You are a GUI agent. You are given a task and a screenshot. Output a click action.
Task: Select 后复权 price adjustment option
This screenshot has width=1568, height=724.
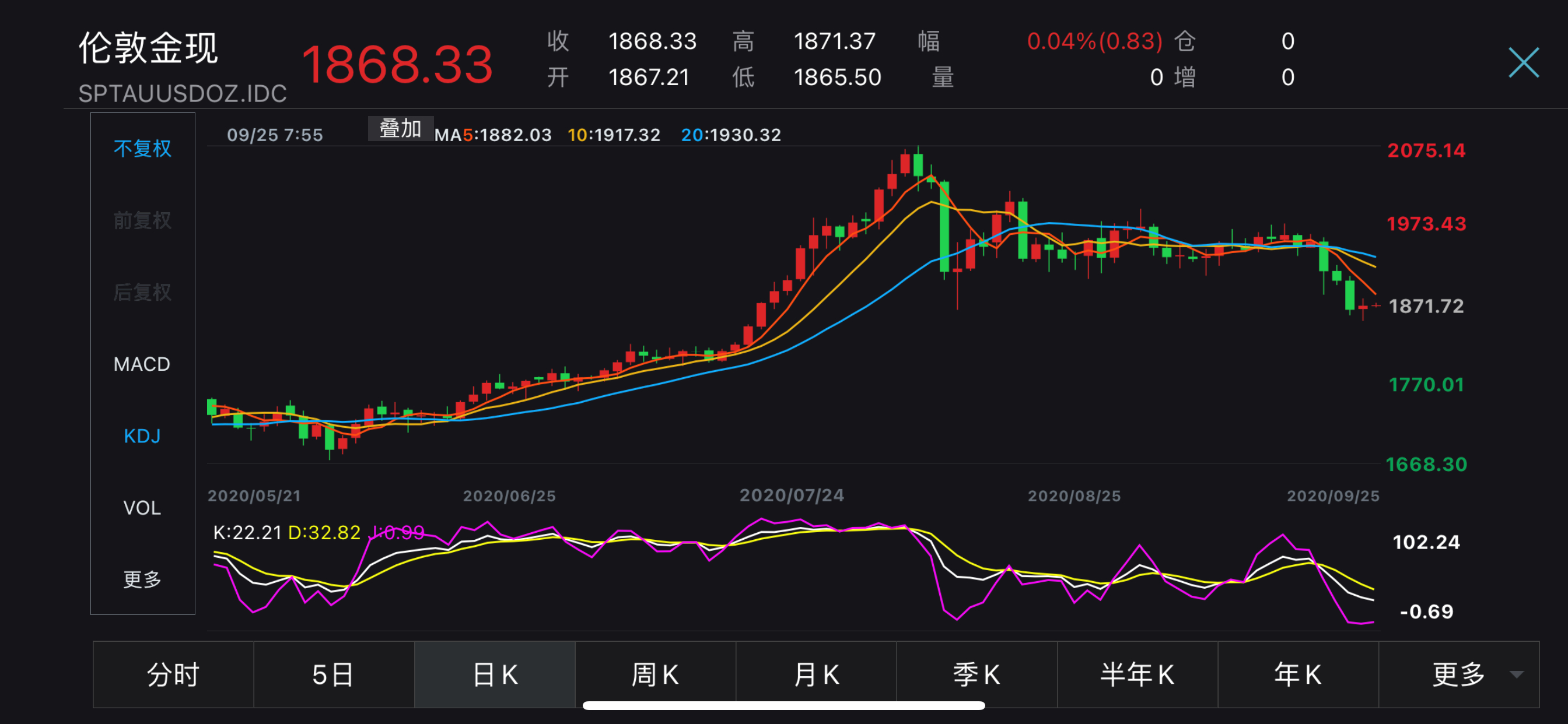[142, 292]
